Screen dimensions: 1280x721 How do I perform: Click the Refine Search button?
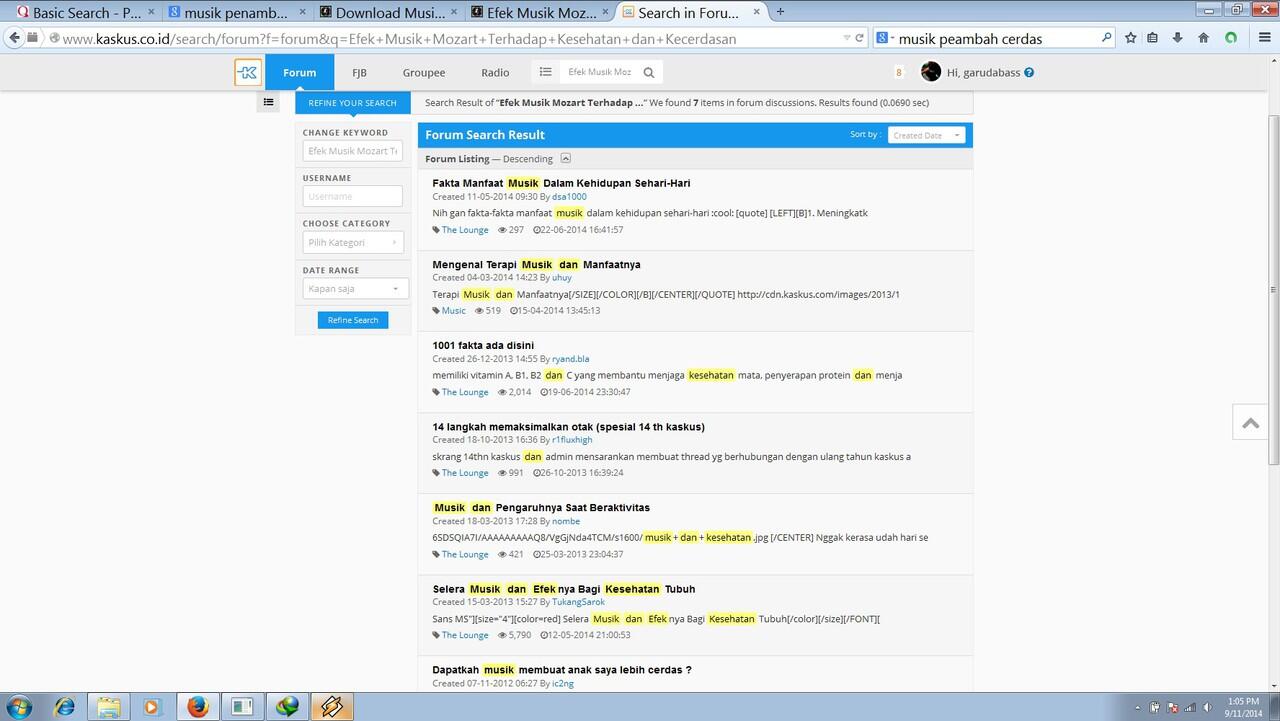[353, 320]
